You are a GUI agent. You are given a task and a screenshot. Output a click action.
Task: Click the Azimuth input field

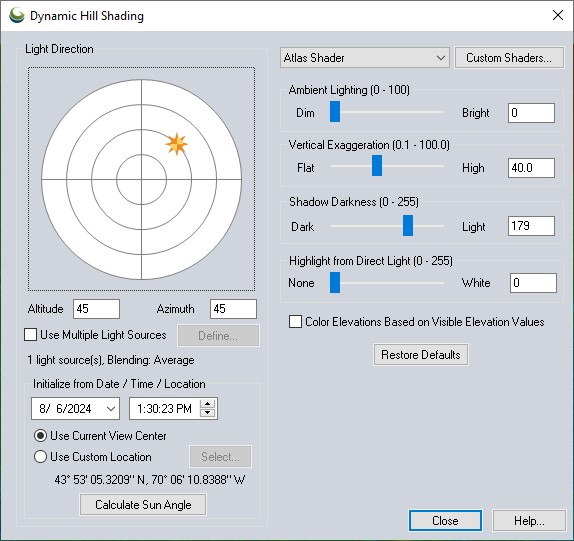point(233,309)
